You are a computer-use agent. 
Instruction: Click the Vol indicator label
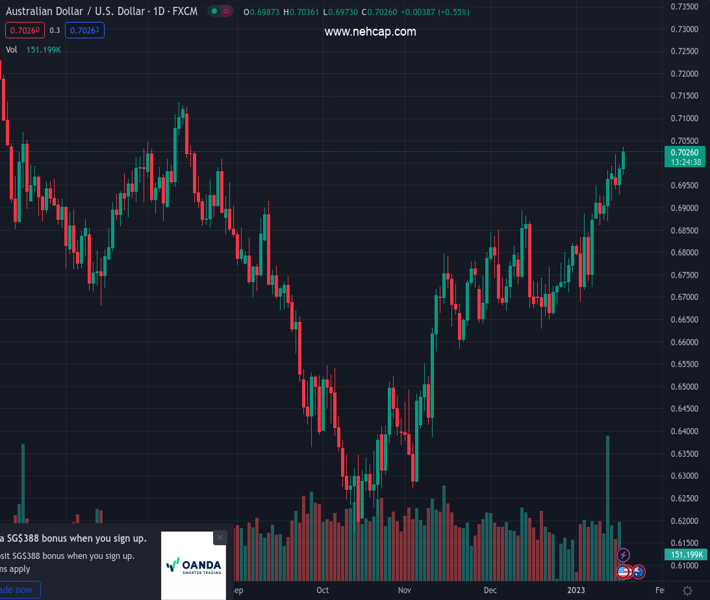[12, 49]
